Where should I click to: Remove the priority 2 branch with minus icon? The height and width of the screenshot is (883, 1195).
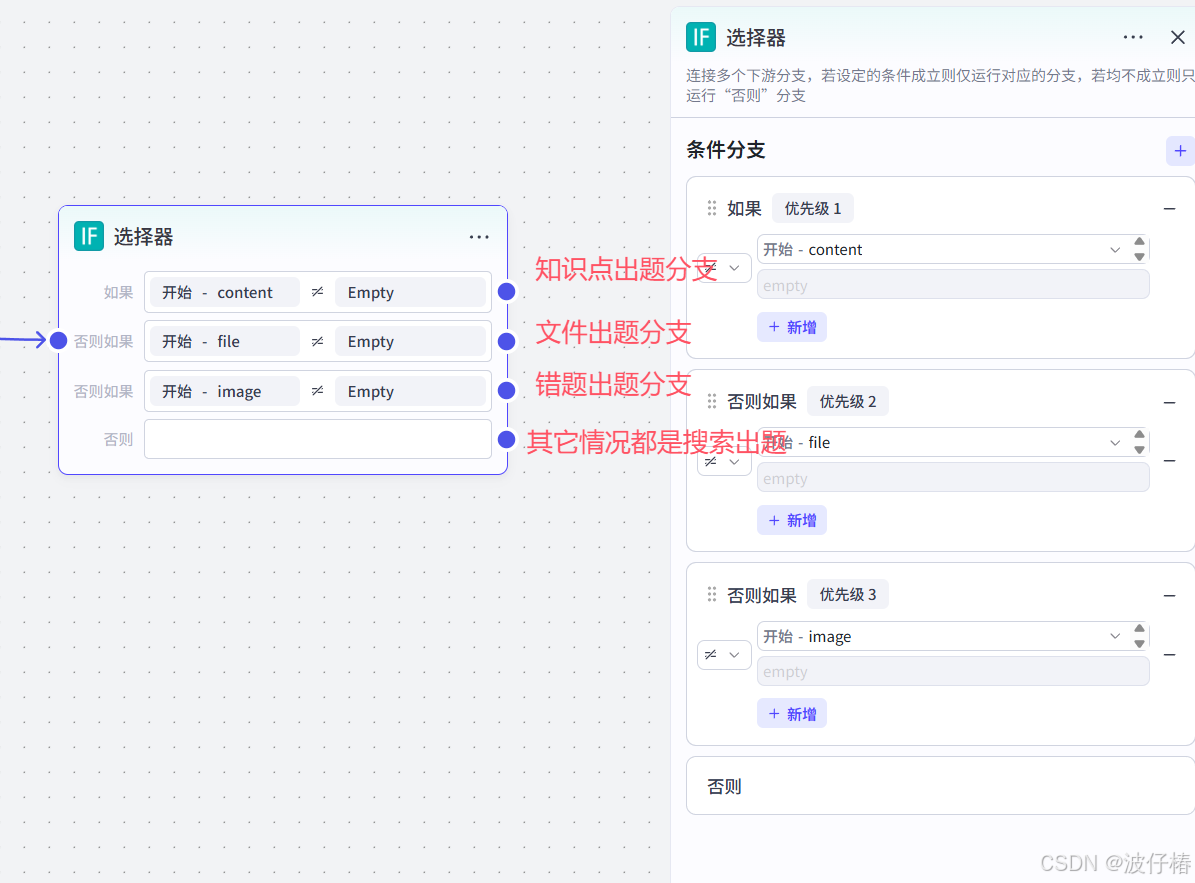coord(1169,402)
